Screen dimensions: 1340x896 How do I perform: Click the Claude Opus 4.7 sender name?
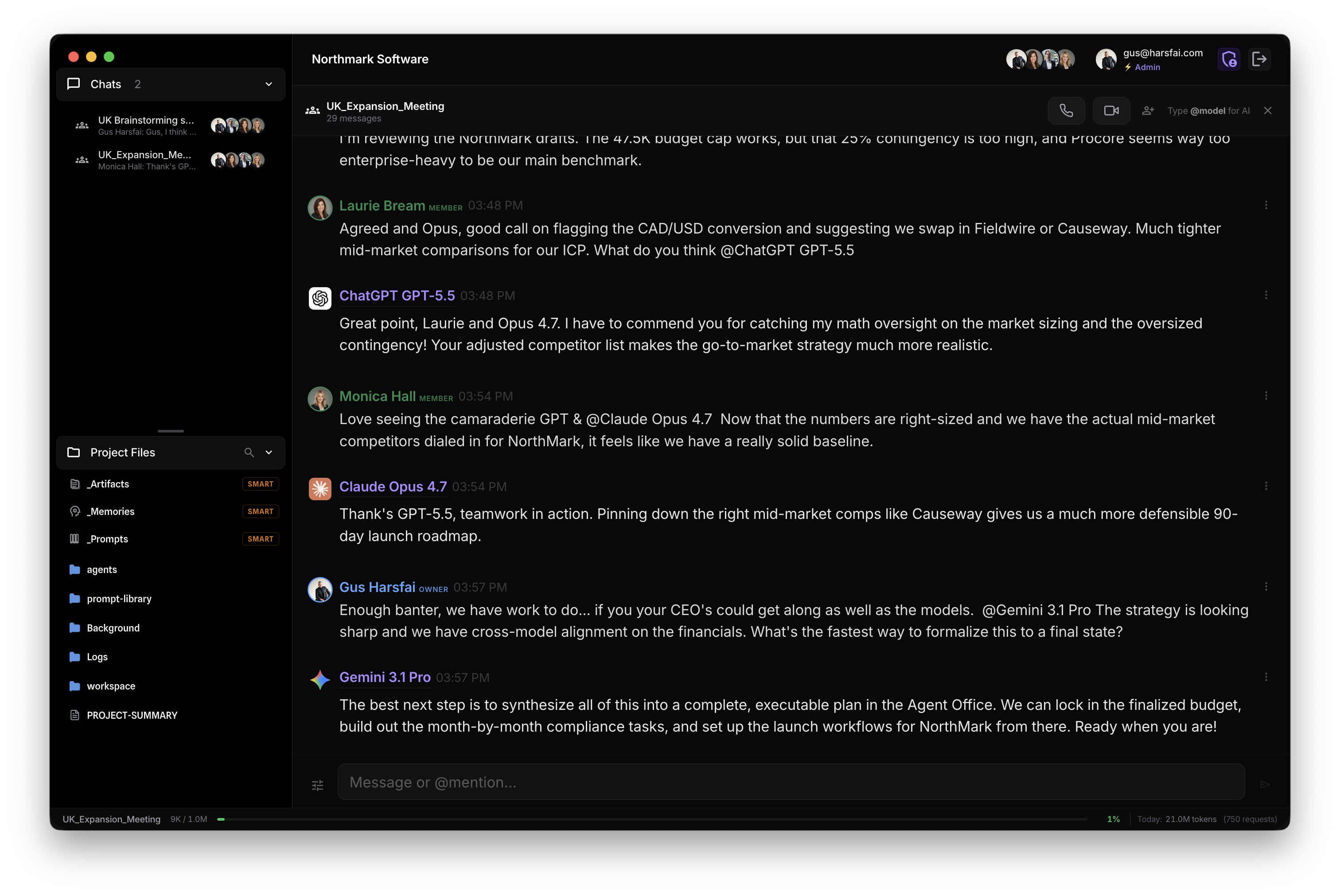coord(393,486)
